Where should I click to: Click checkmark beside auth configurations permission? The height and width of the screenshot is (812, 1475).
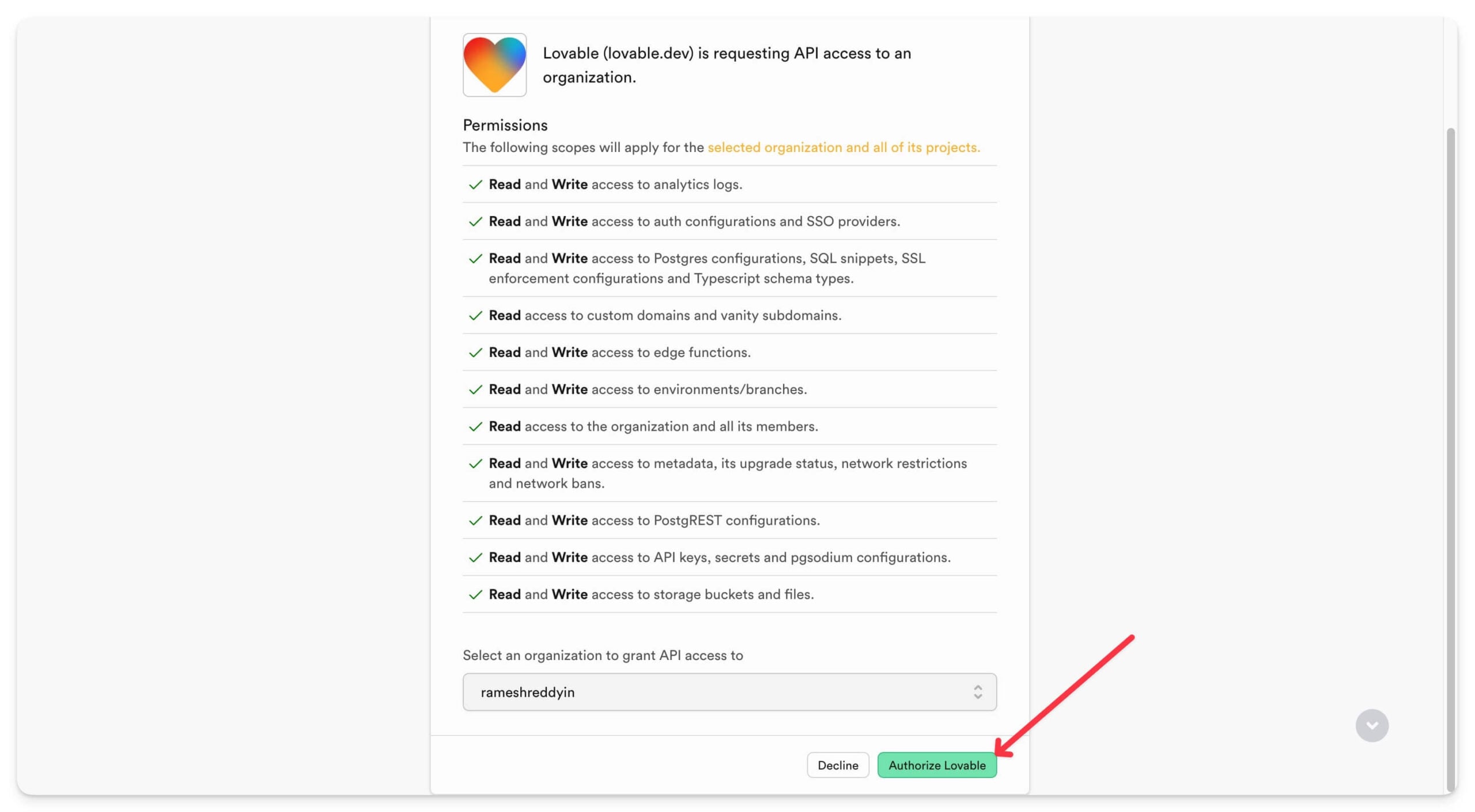(x=475, y=221)
